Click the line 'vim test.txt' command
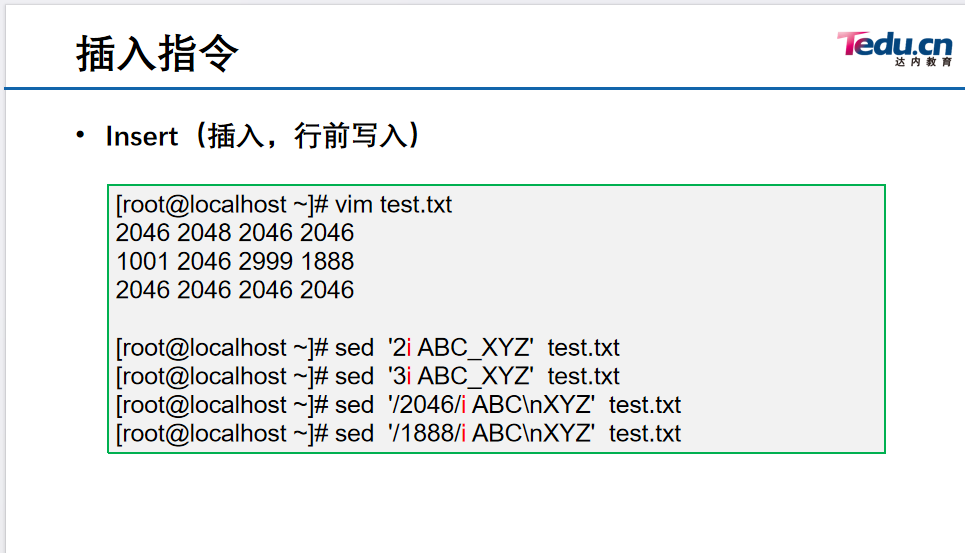 284,205
